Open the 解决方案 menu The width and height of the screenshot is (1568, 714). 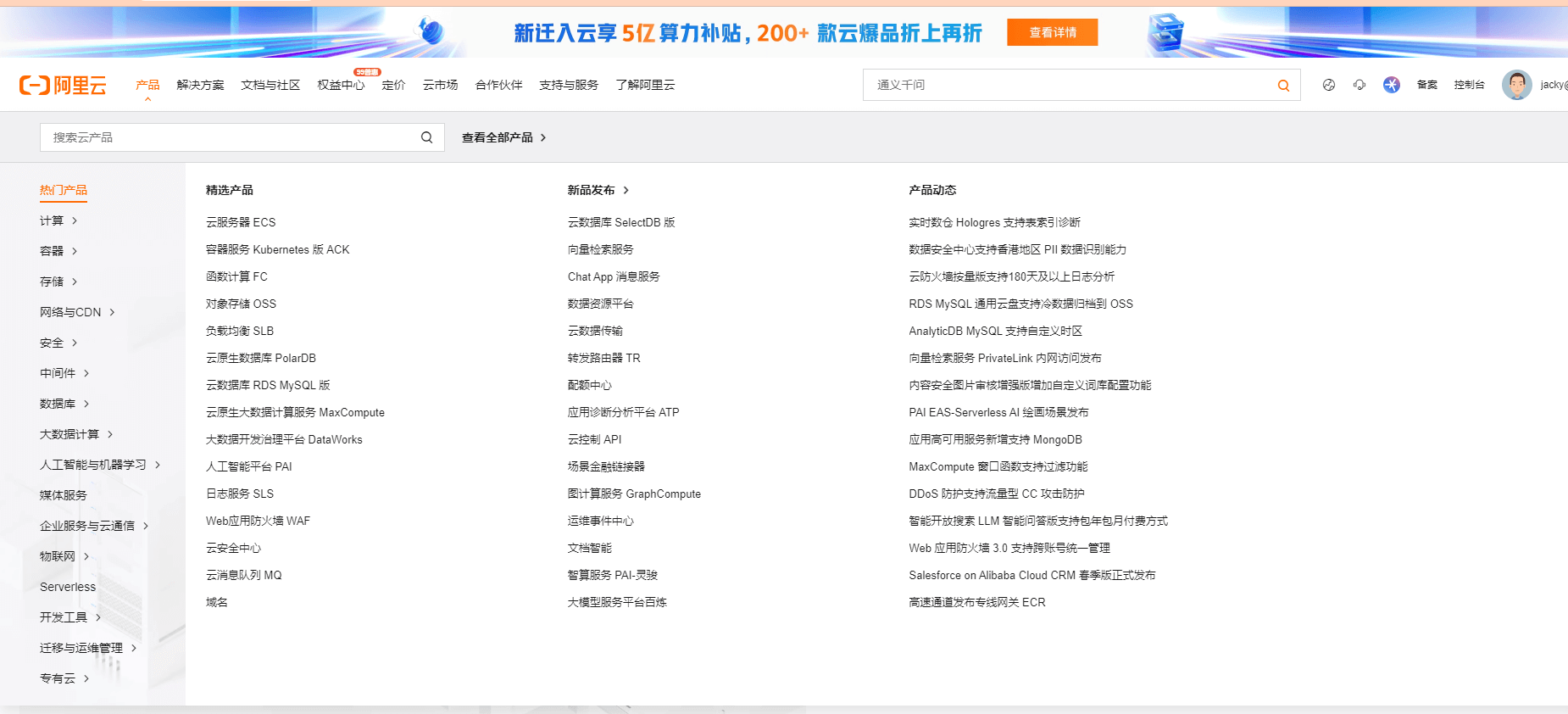pos(200,85)
